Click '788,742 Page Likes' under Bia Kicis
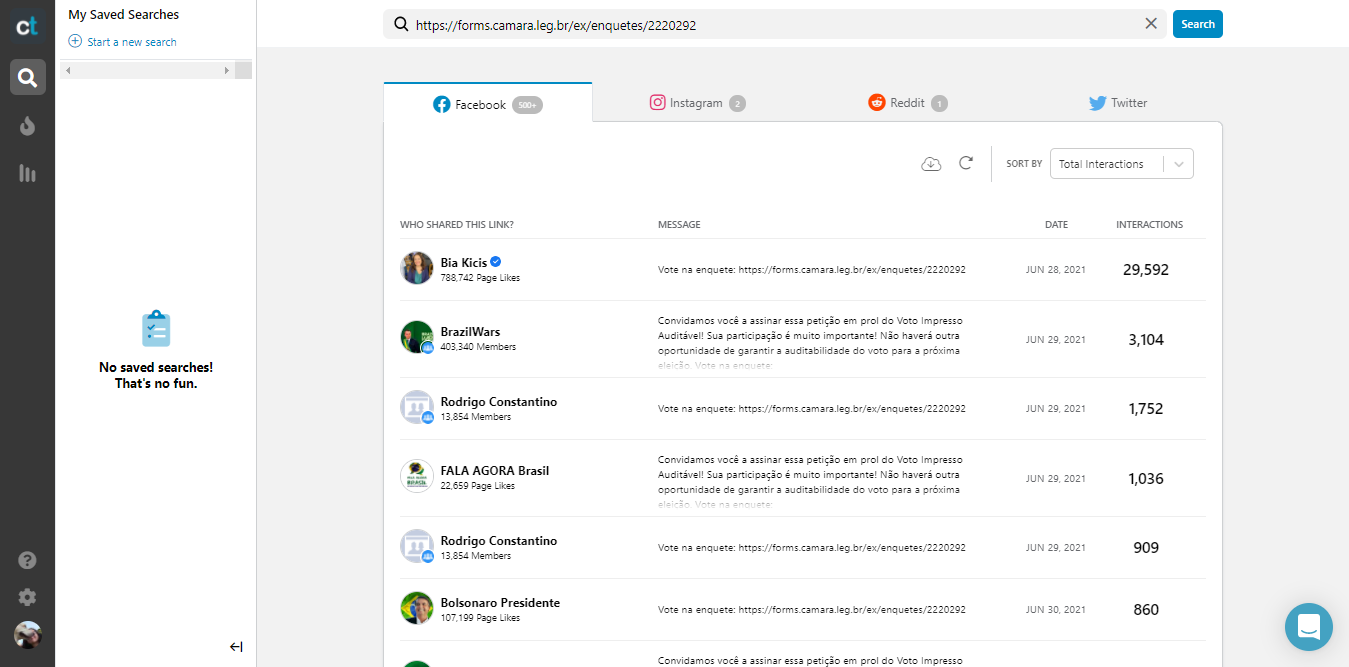1349x667 pixels. [480, 278]
